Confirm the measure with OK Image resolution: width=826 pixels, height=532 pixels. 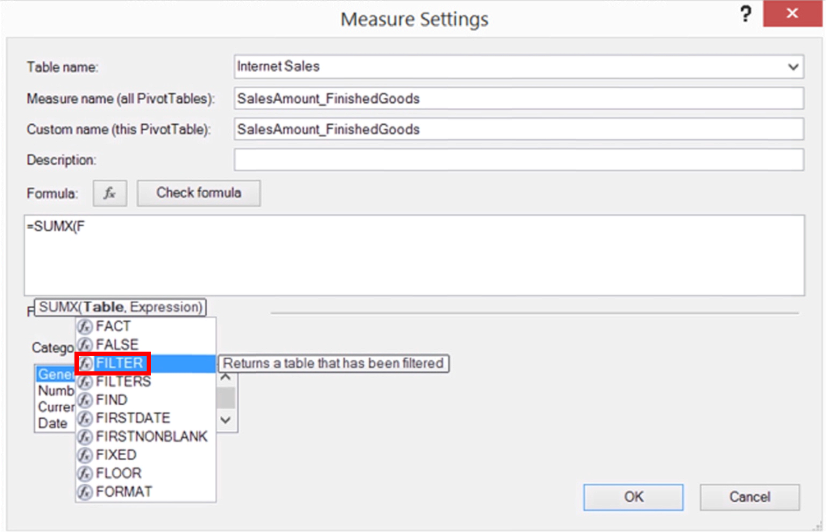tap(634, 496)
